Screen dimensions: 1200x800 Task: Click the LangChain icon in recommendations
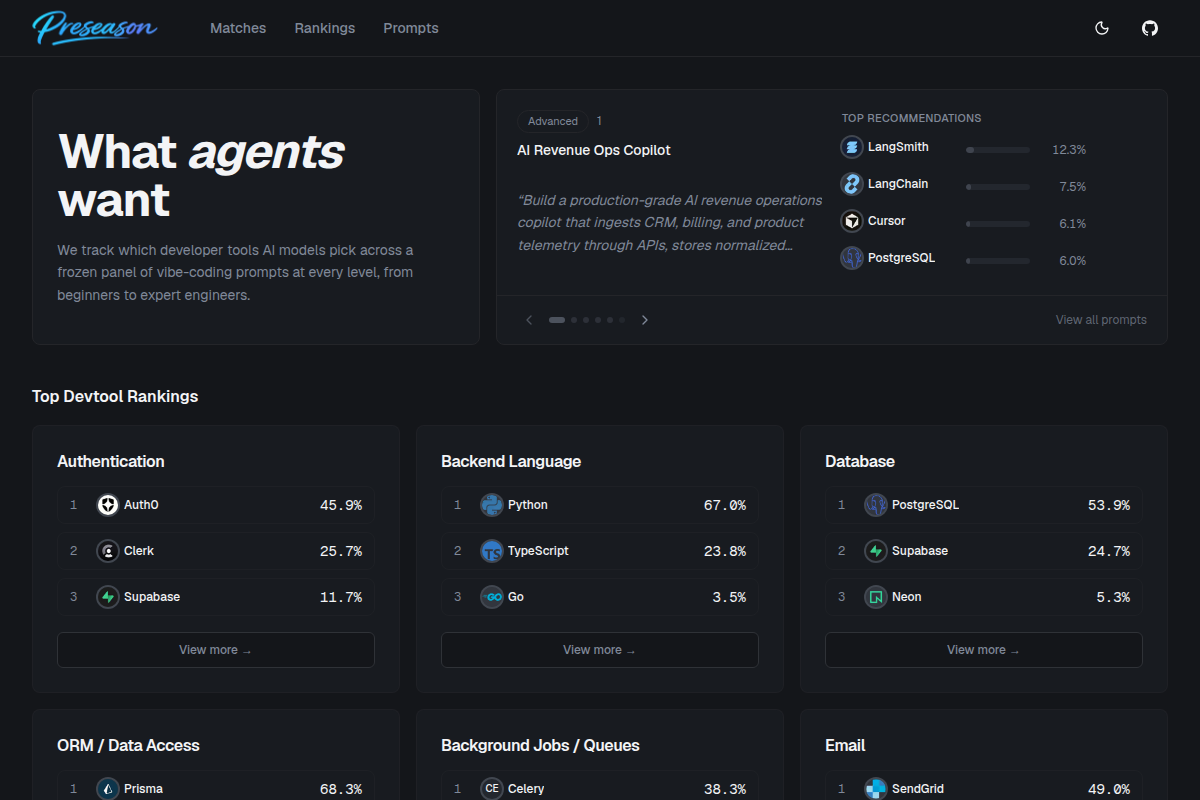[x=852, y=184]
